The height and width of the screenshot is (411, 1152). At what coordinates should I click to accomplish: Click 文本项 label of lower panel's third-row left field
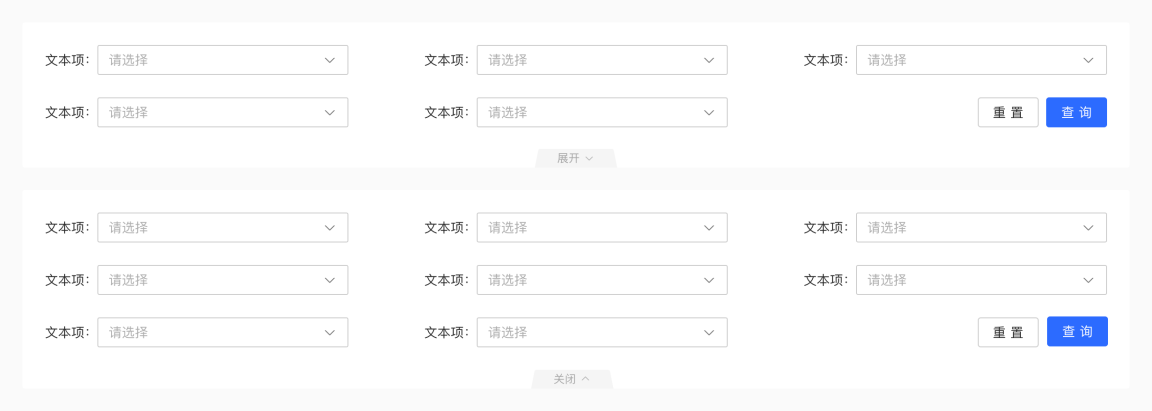coord(67,332)
